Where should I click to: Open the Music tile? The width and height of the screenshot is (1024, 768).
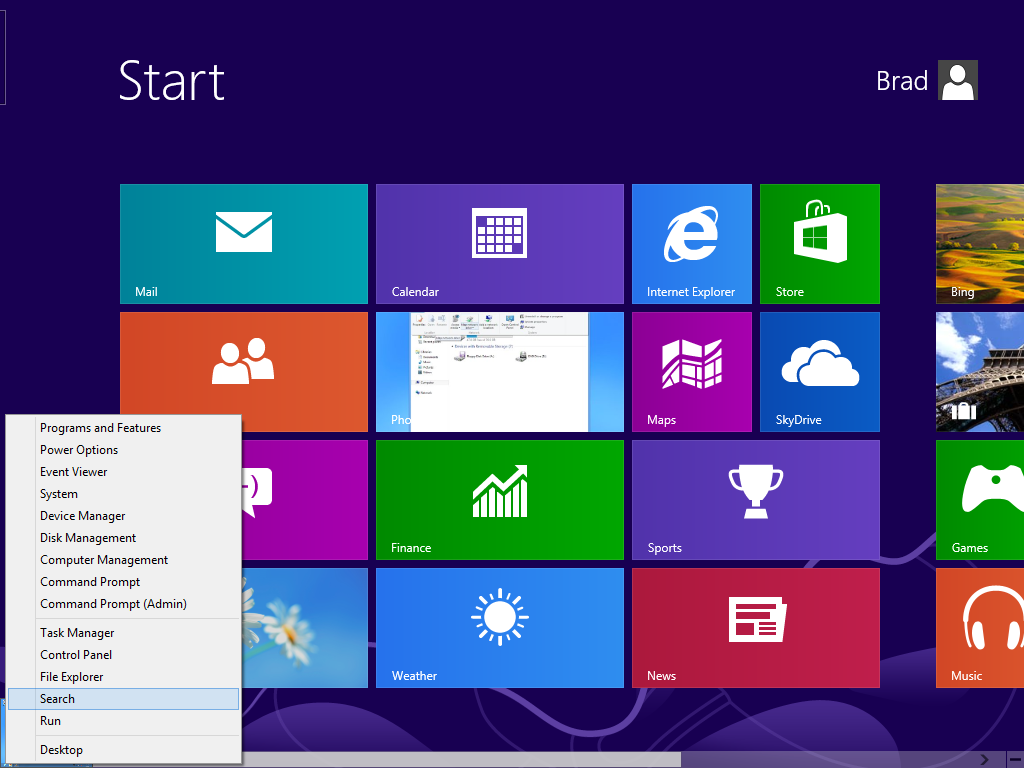[x=980, y=628]
